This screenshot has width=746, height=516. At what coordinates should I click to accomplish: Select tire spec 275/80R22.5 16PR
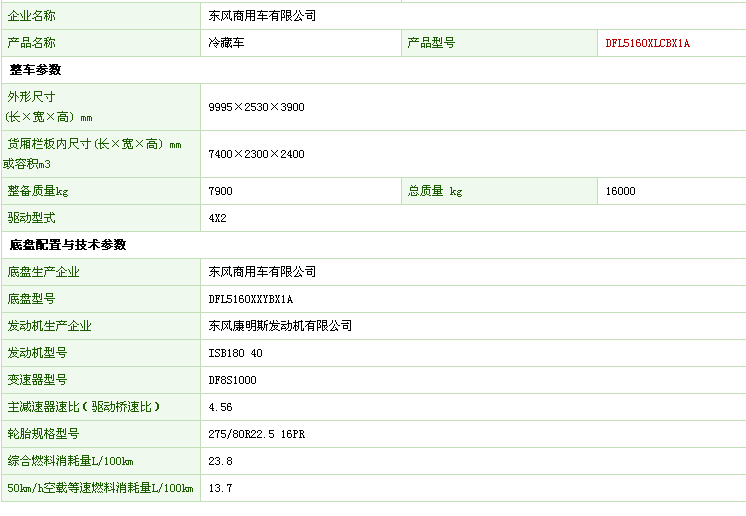click(x=257, y=434)
